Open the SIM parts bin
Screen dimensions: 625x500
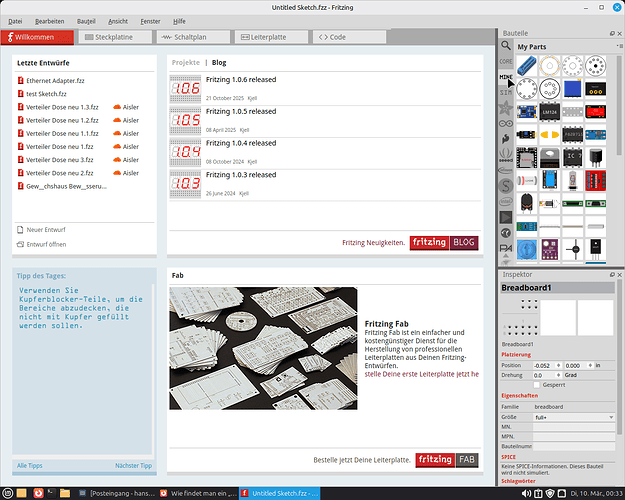pyautogui.click(x=506, y=92)
